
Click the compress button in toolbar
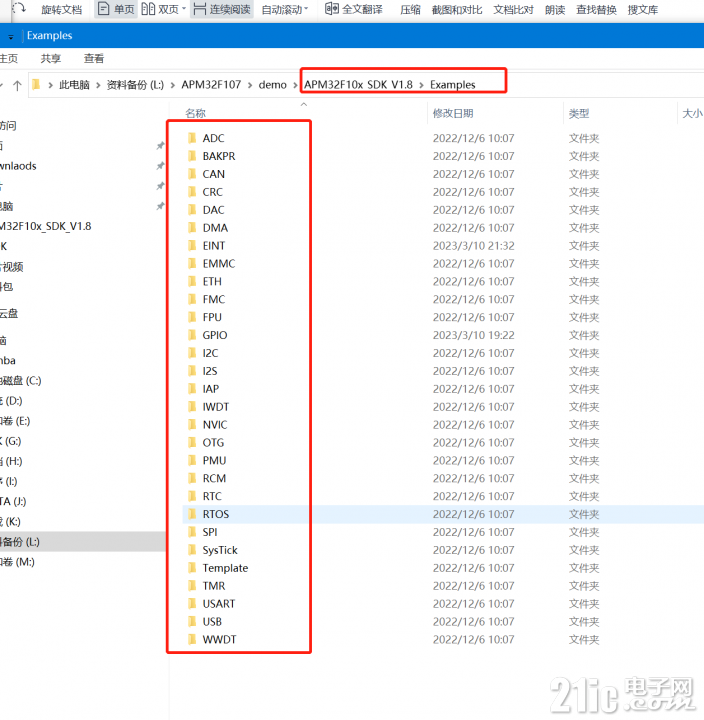coord(410,9)
